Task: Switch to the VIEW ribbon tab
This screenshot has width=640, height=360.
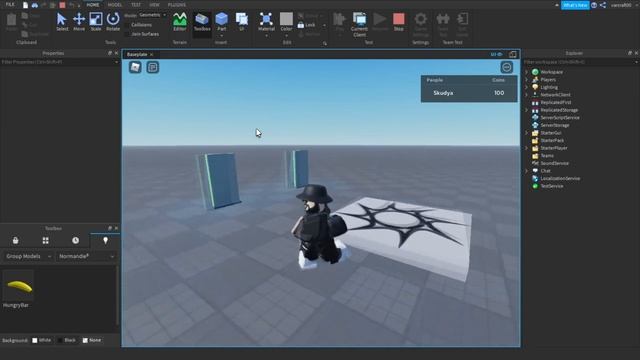Action: click(154, 4)
